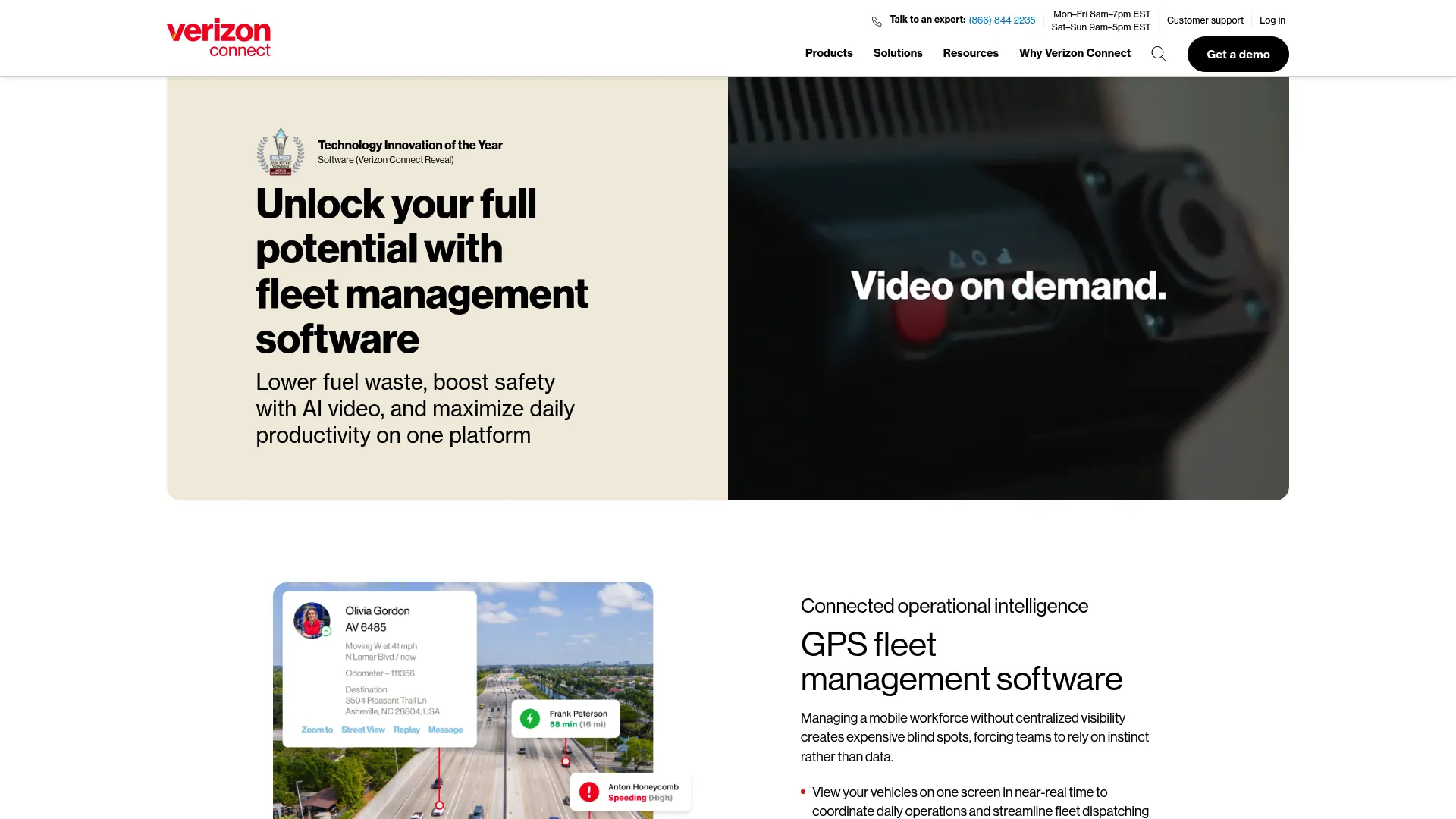
Task: Click the Destination label in vehicle card
Action: pyautogui.click(x=366, y=689)
